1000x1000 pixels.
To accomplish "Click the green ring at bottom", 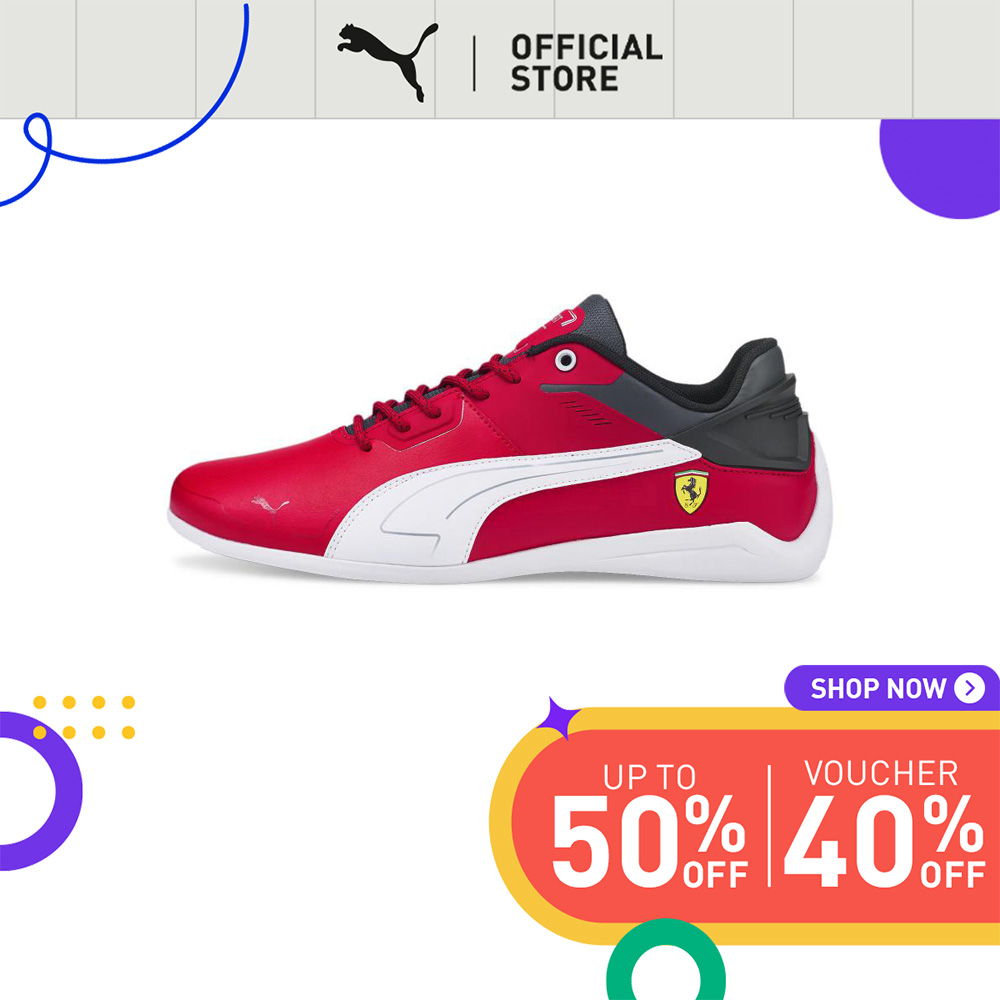I will tap(665, 959).
